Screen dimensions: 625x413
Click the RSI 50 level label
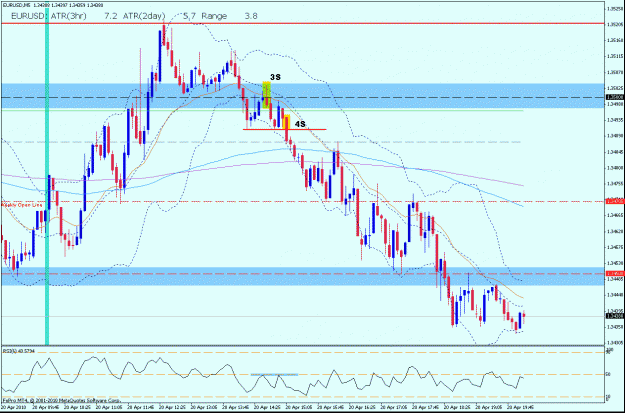click(608, 374)
